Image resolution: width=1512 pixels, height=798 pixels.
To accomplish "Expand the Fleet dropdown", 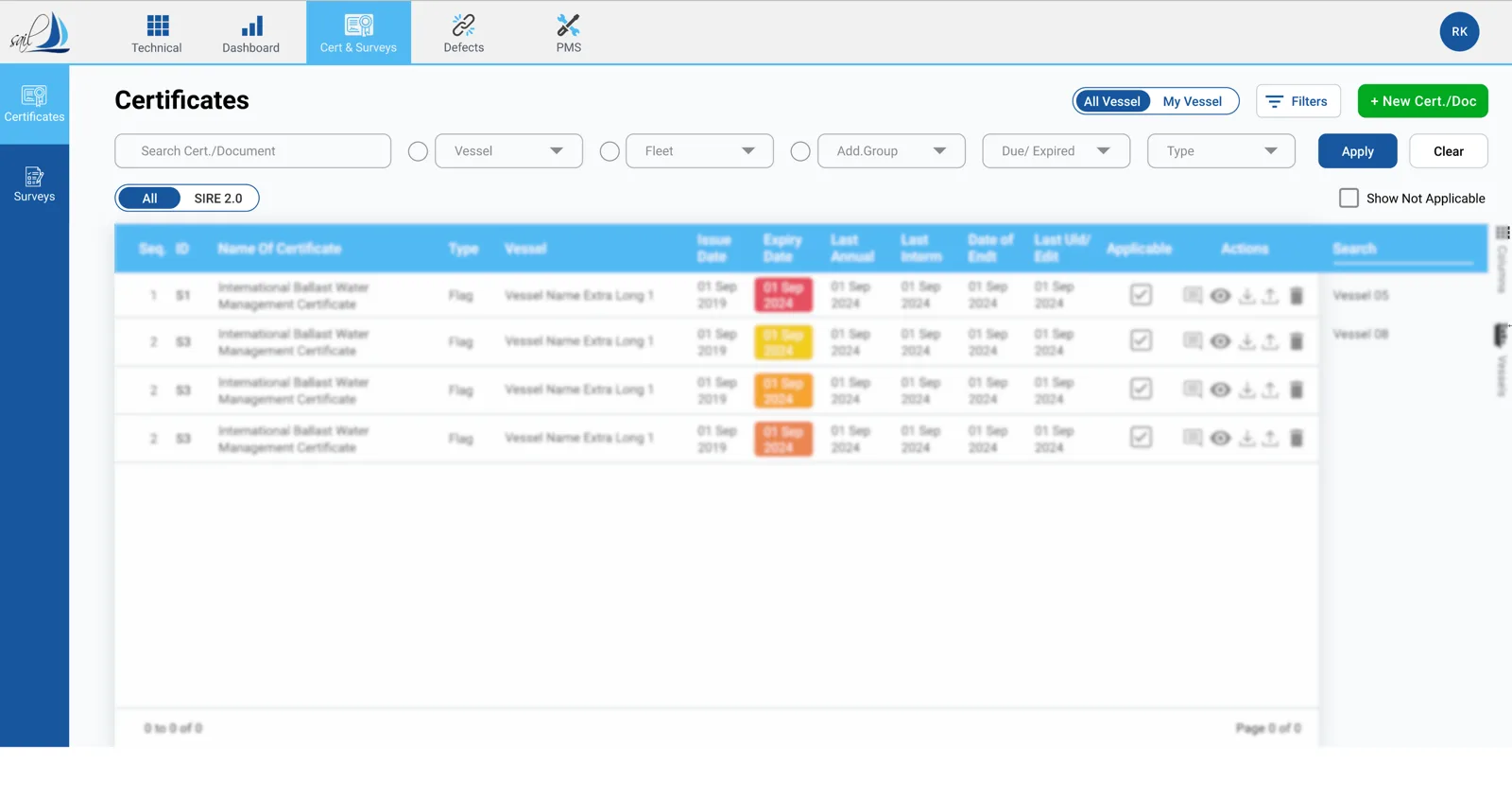I will coord(700,151).
